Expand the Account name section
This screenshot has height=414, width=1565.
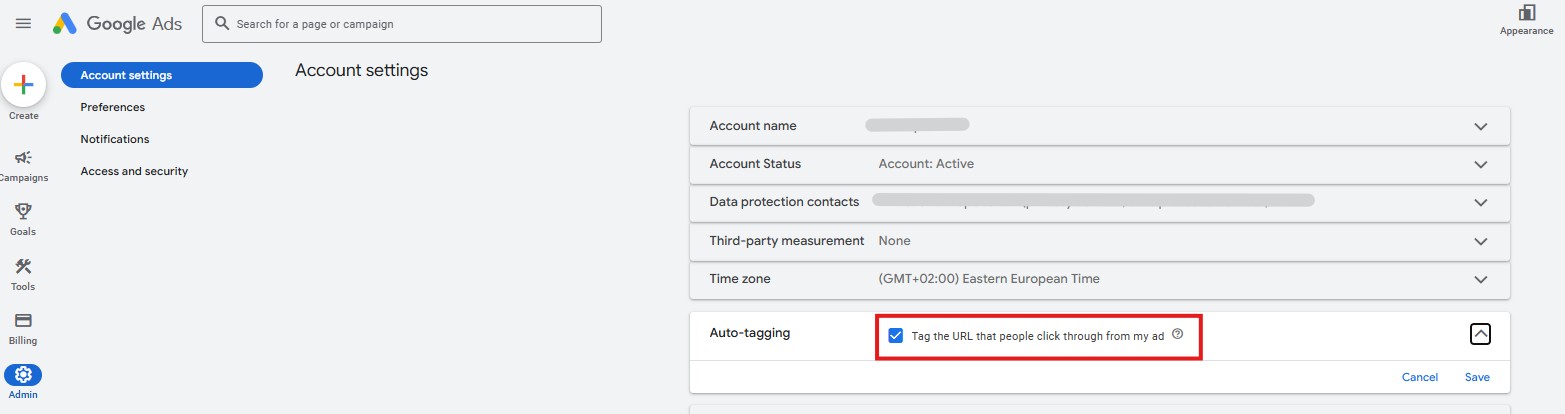[x=1480, y=126]
